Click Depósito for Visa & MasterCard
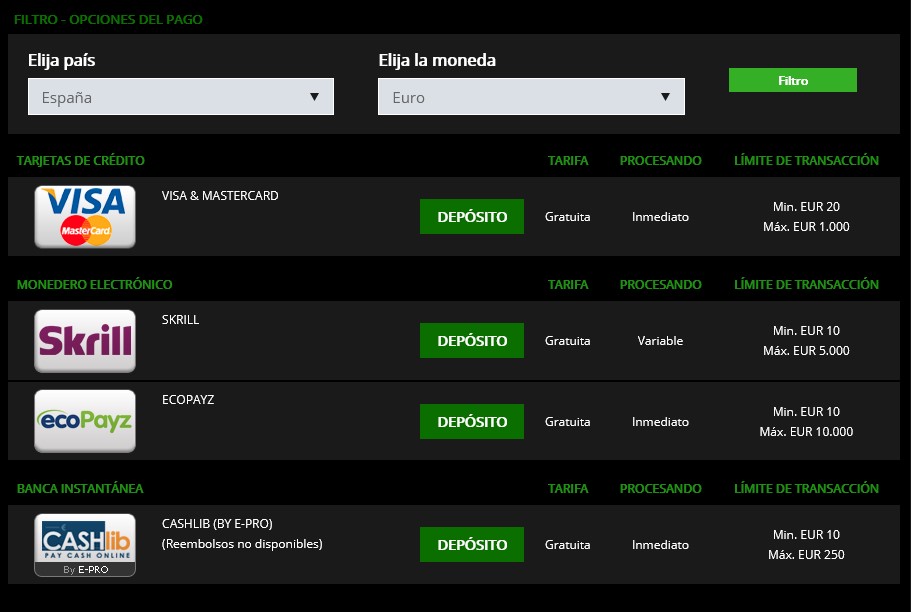The image size is (911, 612). point(472,216)
